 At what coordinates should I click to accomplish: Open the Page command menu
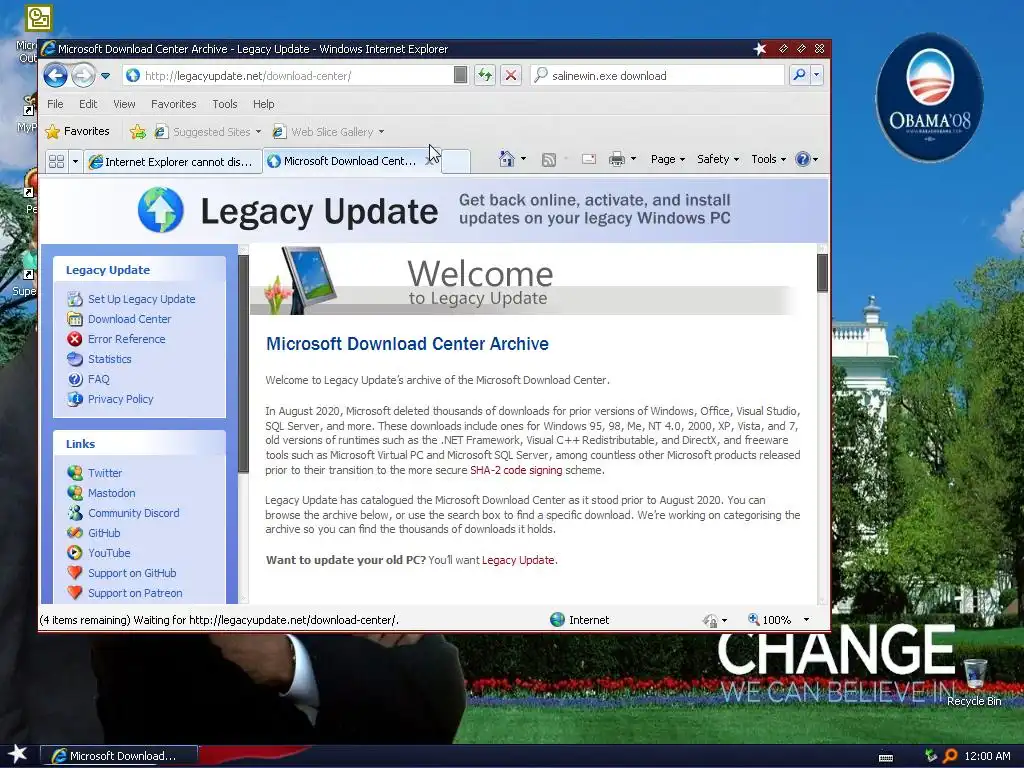[667, 159]
